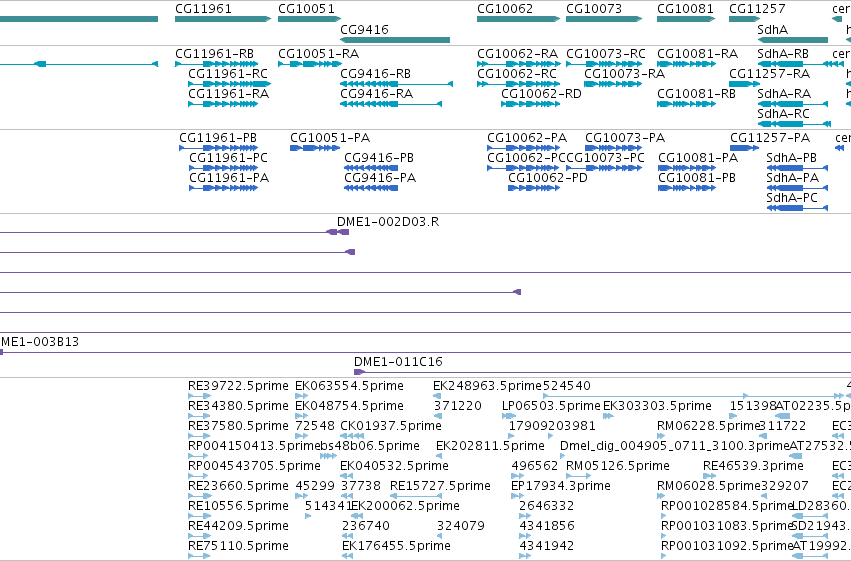Click the CG9416 gene bar glyph
Viewport: 851px width, 561px height.
tap(395, 40)
